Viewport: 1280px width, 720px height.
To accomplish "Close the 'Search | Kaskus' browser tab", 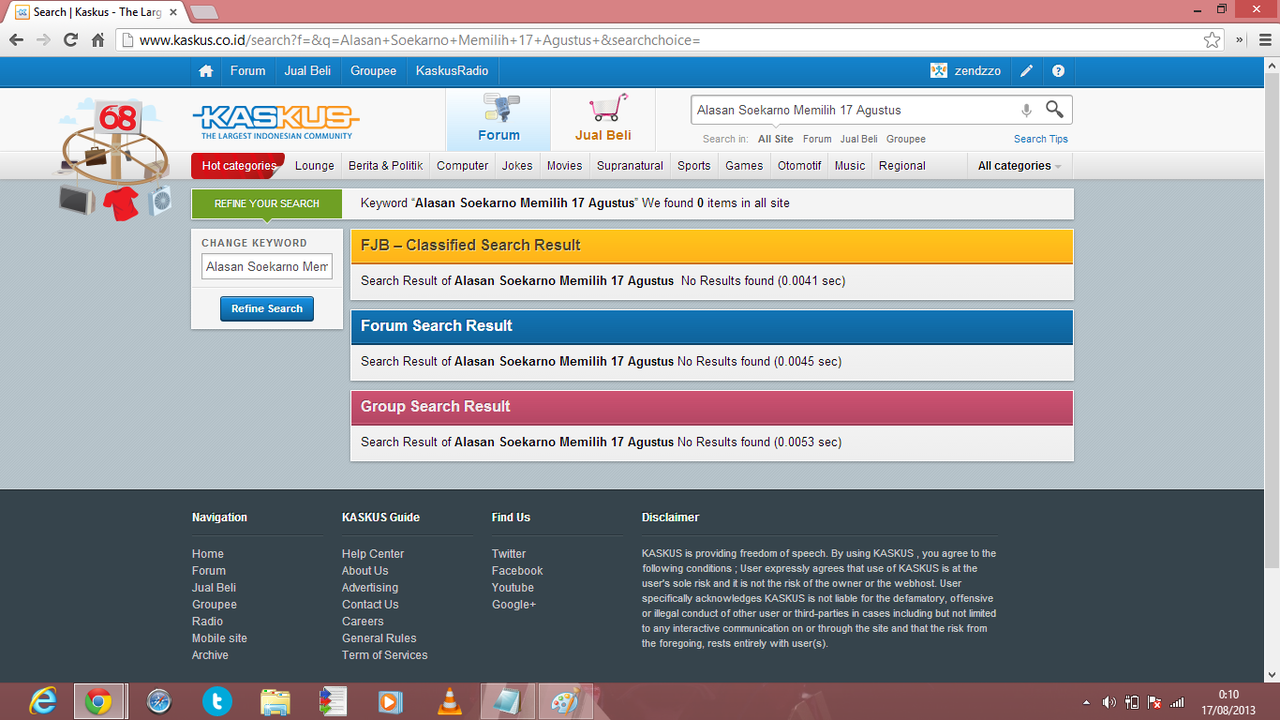I will point(173,12).
